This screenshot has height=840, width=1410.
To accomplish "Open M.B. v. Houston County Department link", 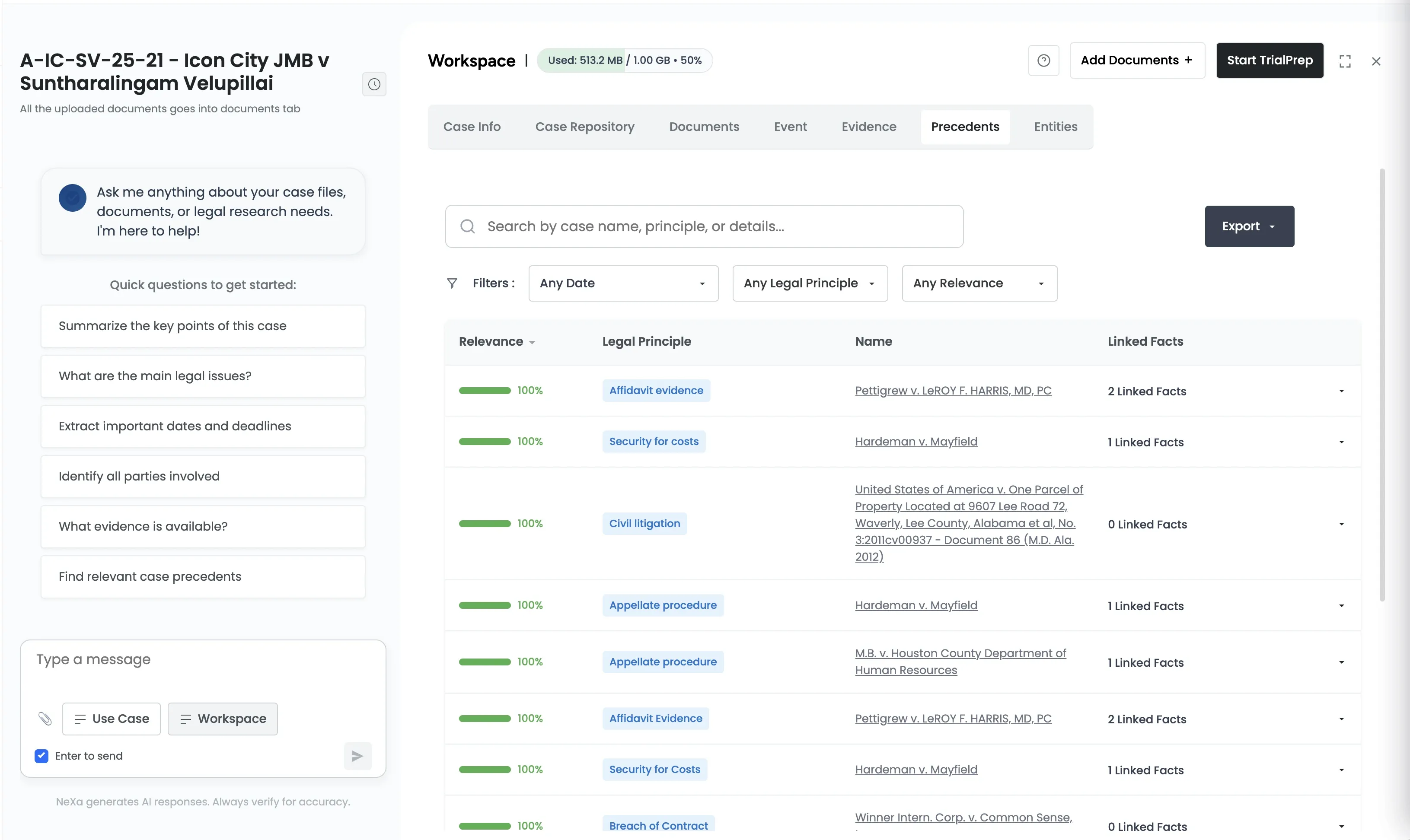I will [960, 662].
